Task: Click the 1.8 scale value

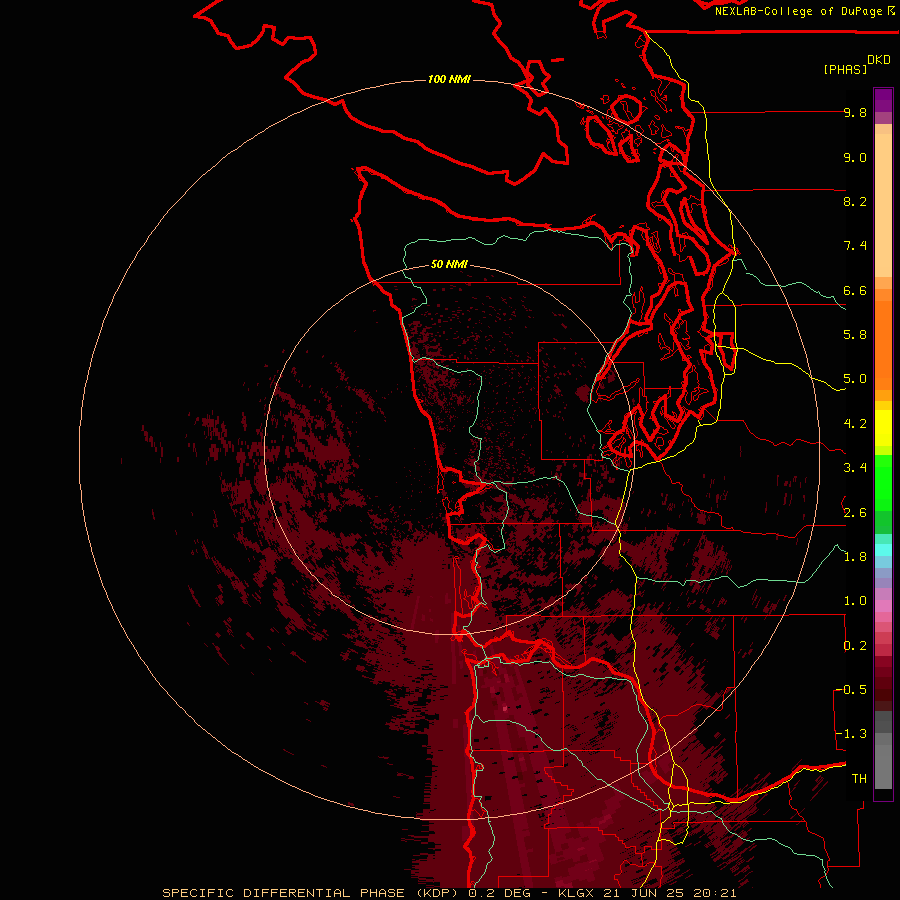Action: pos(855,557)
